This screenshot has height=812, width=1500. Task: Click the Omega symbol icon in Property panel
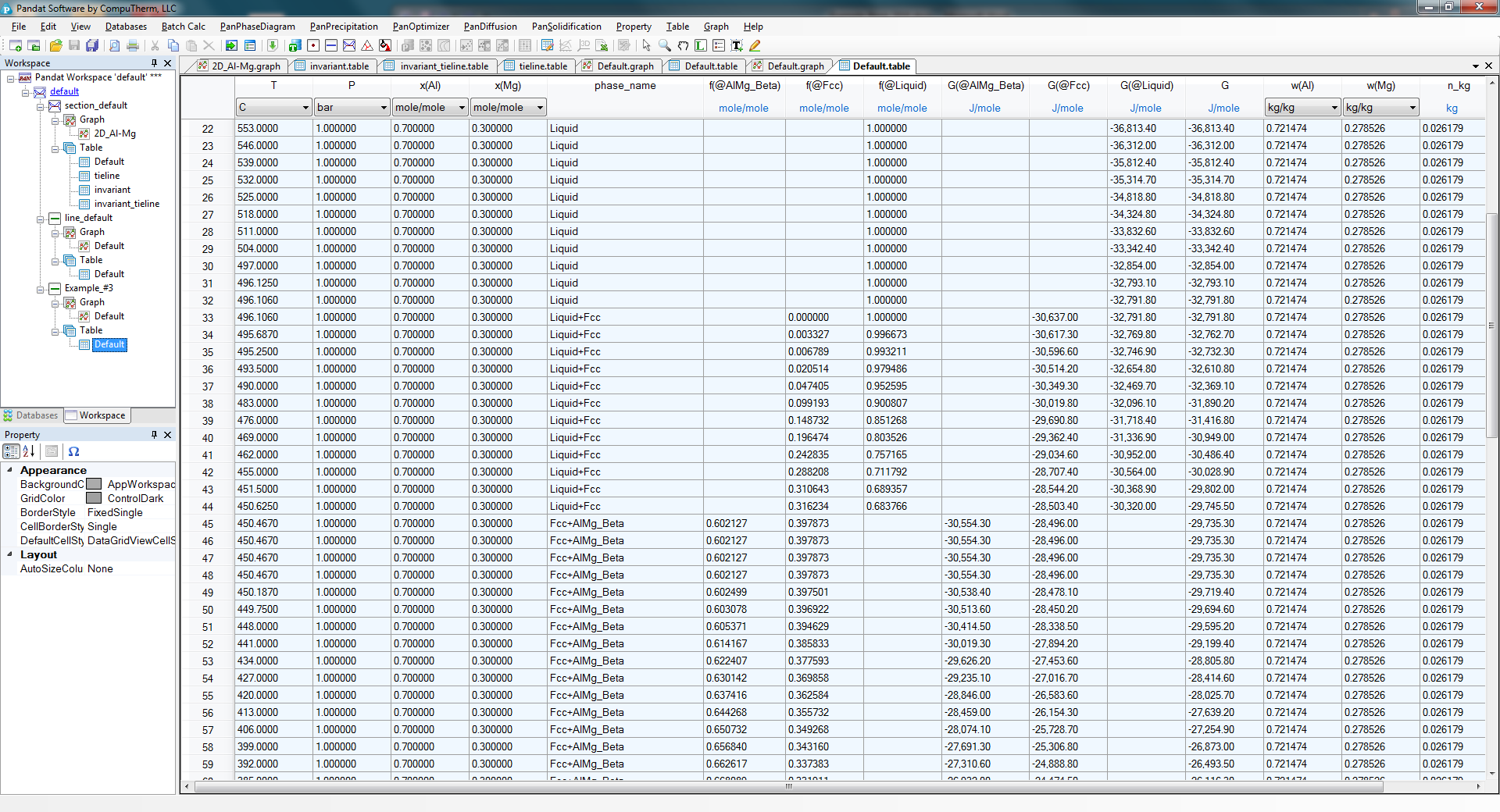point(73,451)
